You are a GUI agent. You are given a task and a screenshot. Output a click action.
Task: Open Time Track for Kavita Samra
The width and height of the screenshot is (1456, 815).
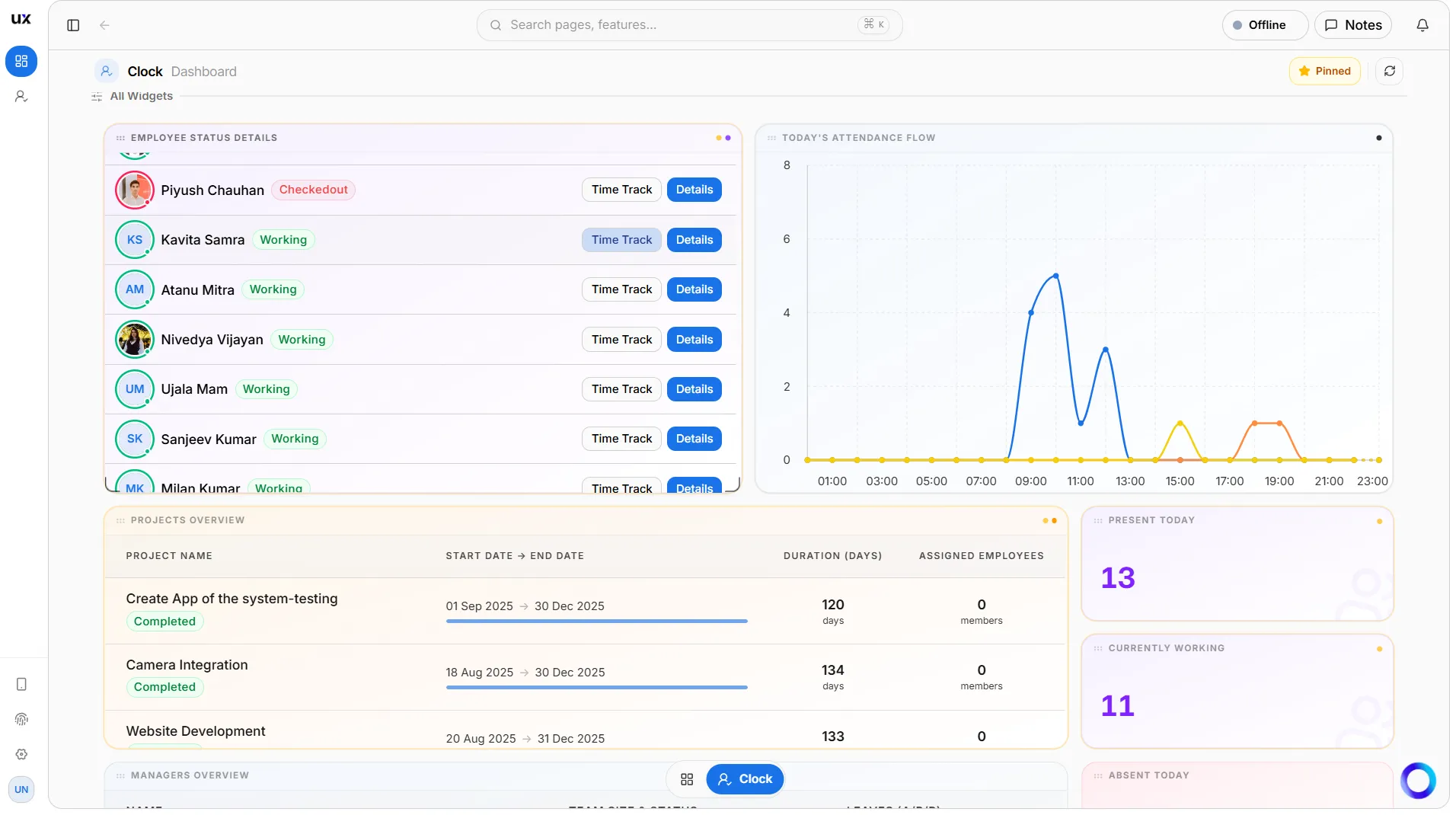(x=621, y=239)
